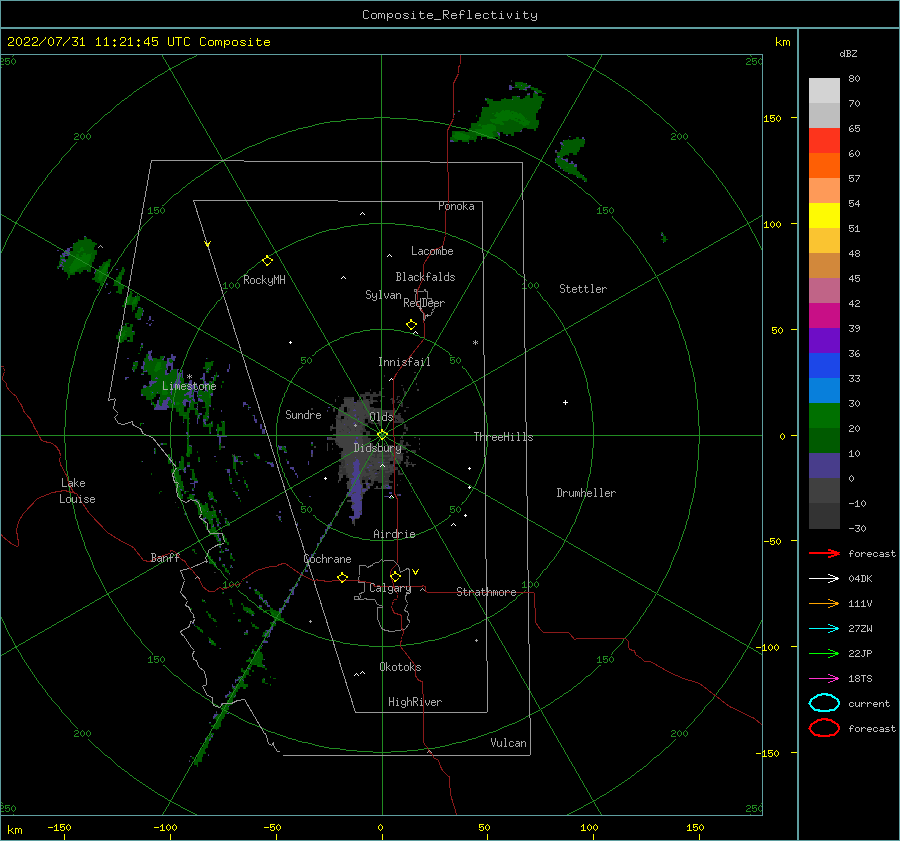This screenshot has height=841, width=900.
Task: Click the 2022/07/31 UTC timestamp text
Action: click(138, 42)
